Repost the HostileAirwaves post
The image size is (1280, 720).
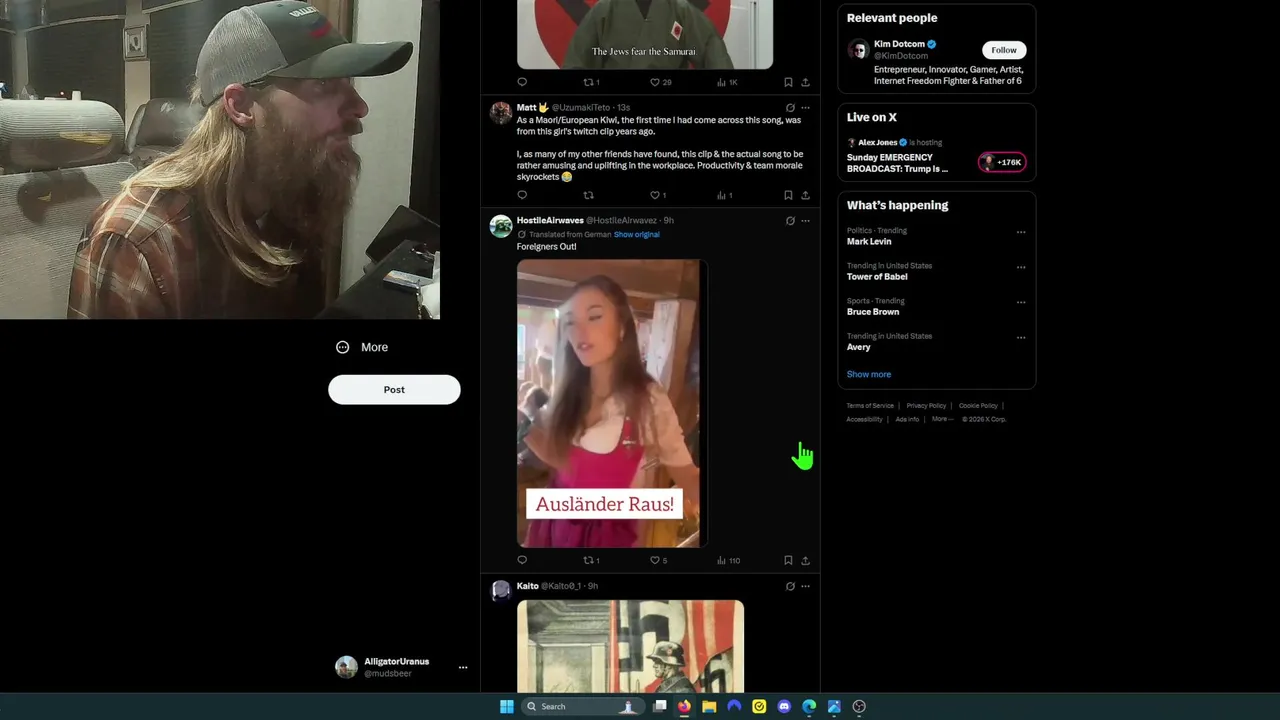pos(591,560)
